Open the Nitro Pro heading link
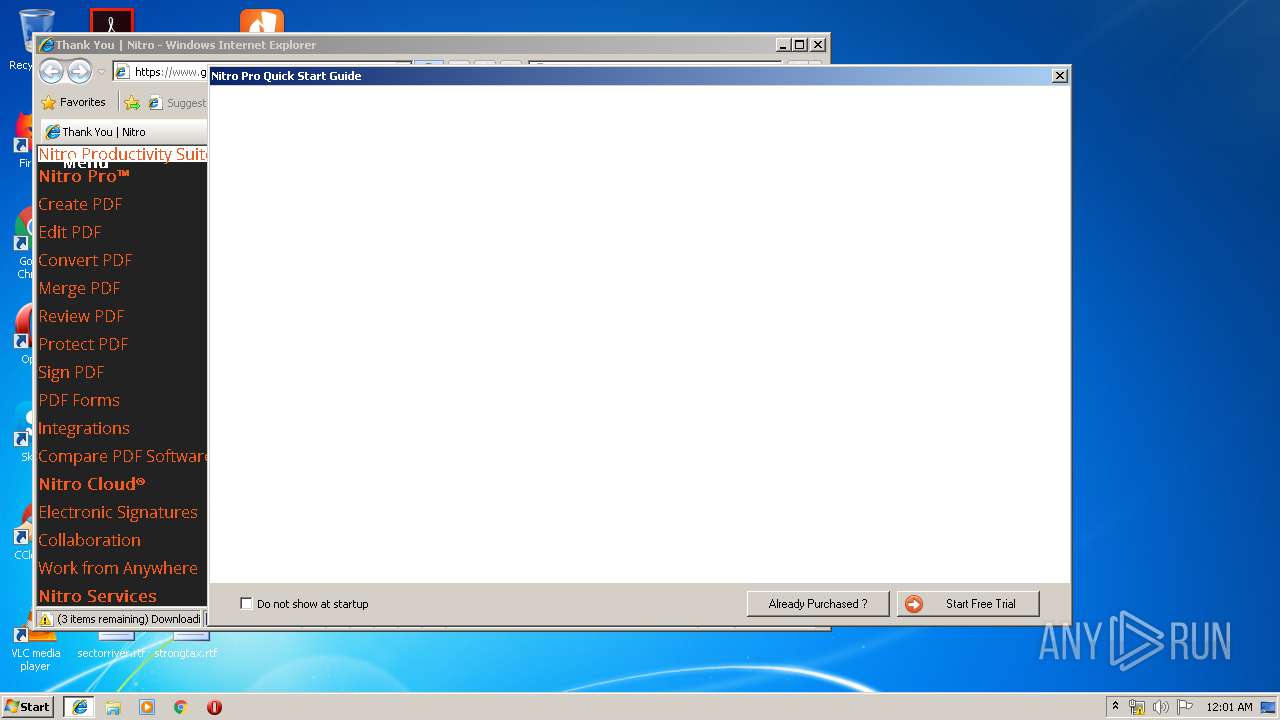The height and width of the screenshot is (720, 1280). click(x=84, y=176)
